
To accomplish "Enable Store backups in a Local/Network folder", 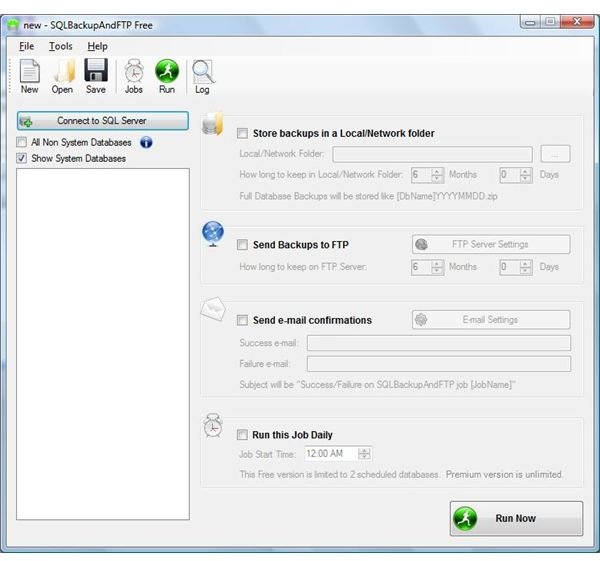I will tap(242, 134).
